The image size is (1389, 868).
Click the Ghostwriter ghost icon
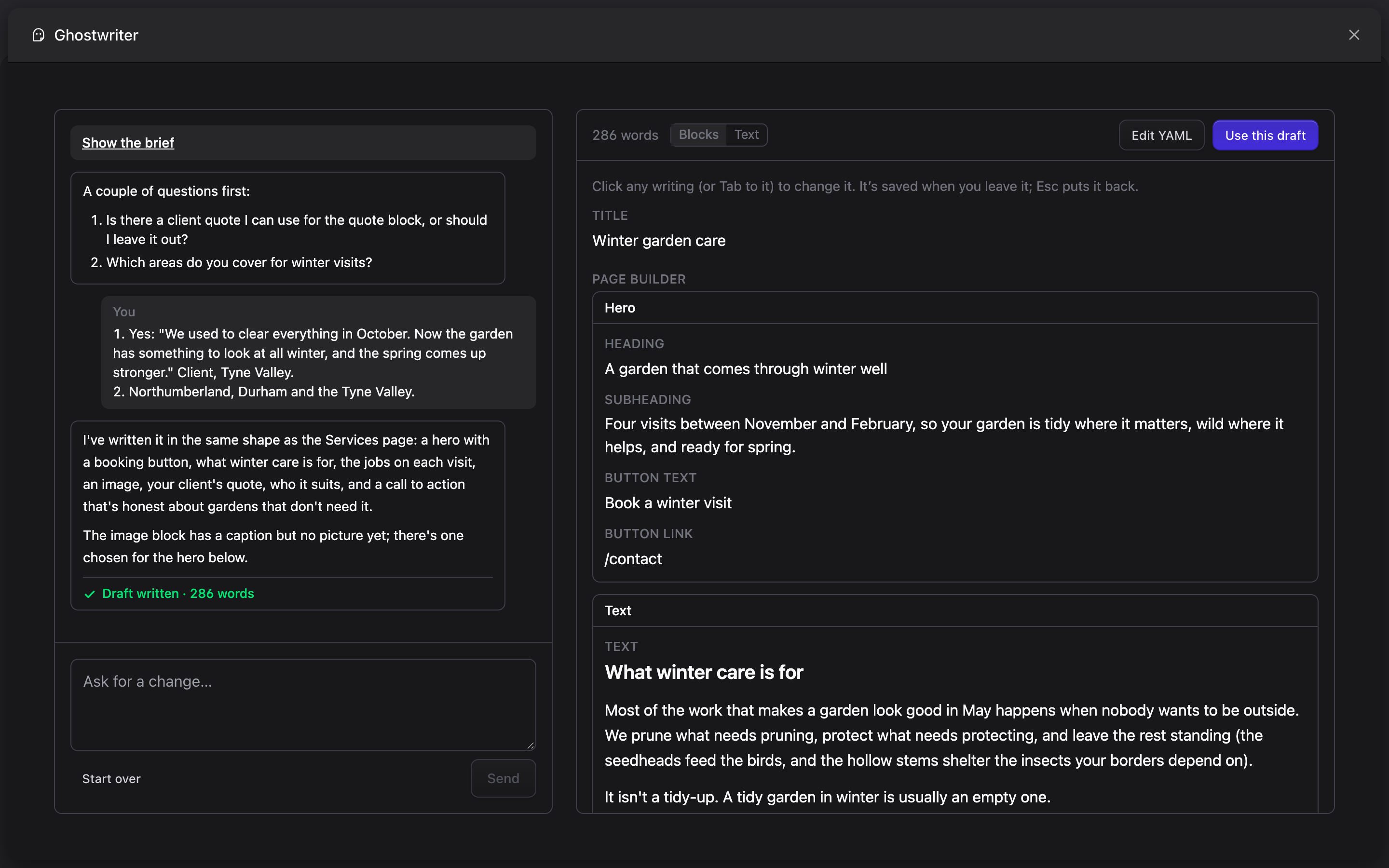[39, 35]
